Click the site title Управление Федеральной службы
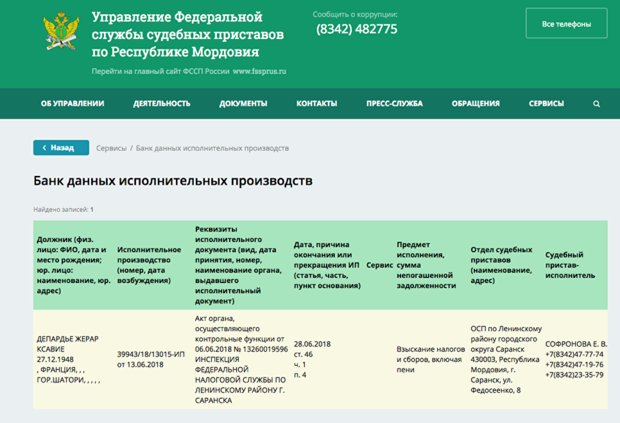The height and width of the screenshot is (423, 620). (188, 34)
